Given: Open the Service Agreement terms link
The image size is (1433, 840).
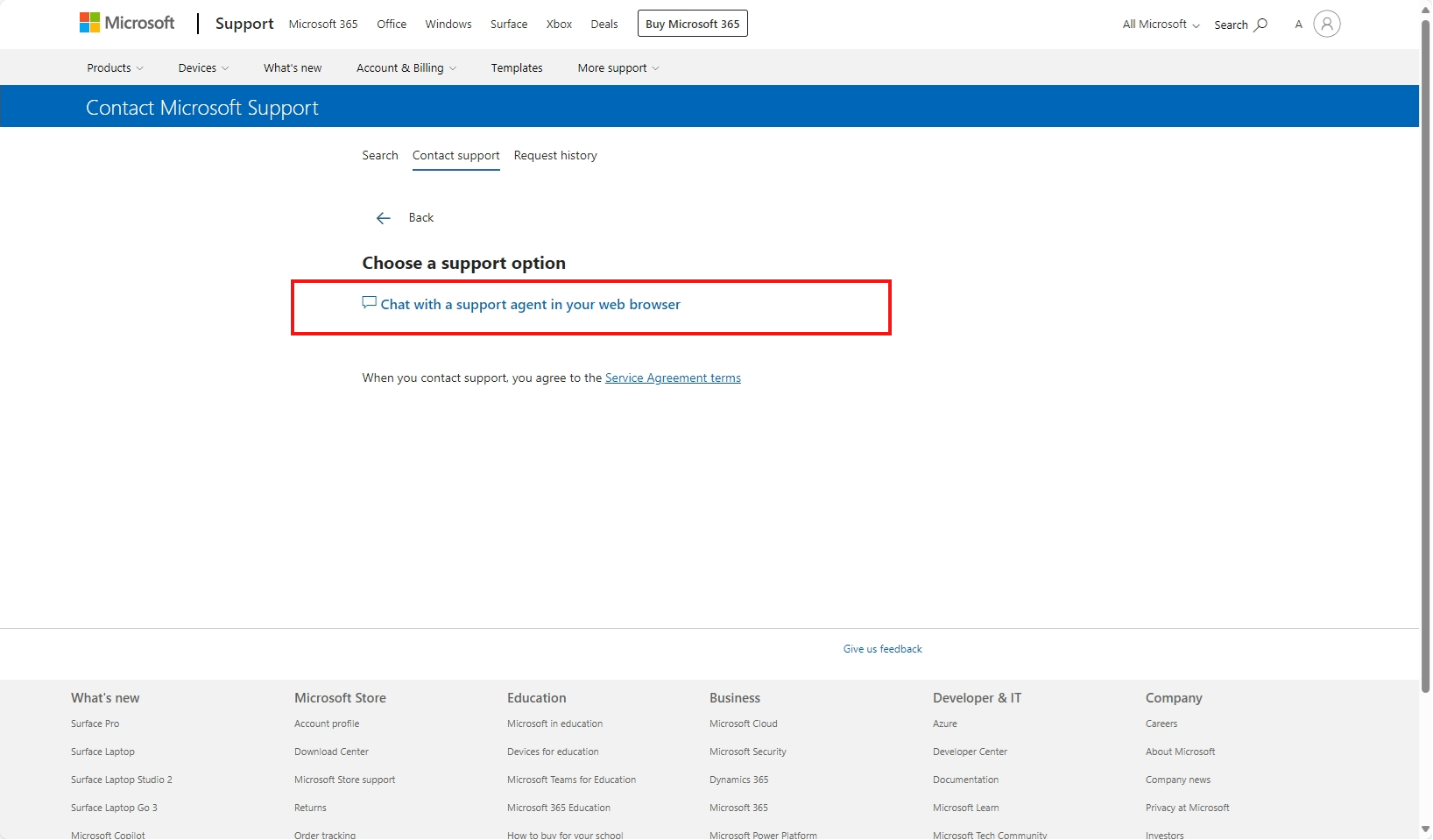Looking at the screenshot, I should coord(673,378).
